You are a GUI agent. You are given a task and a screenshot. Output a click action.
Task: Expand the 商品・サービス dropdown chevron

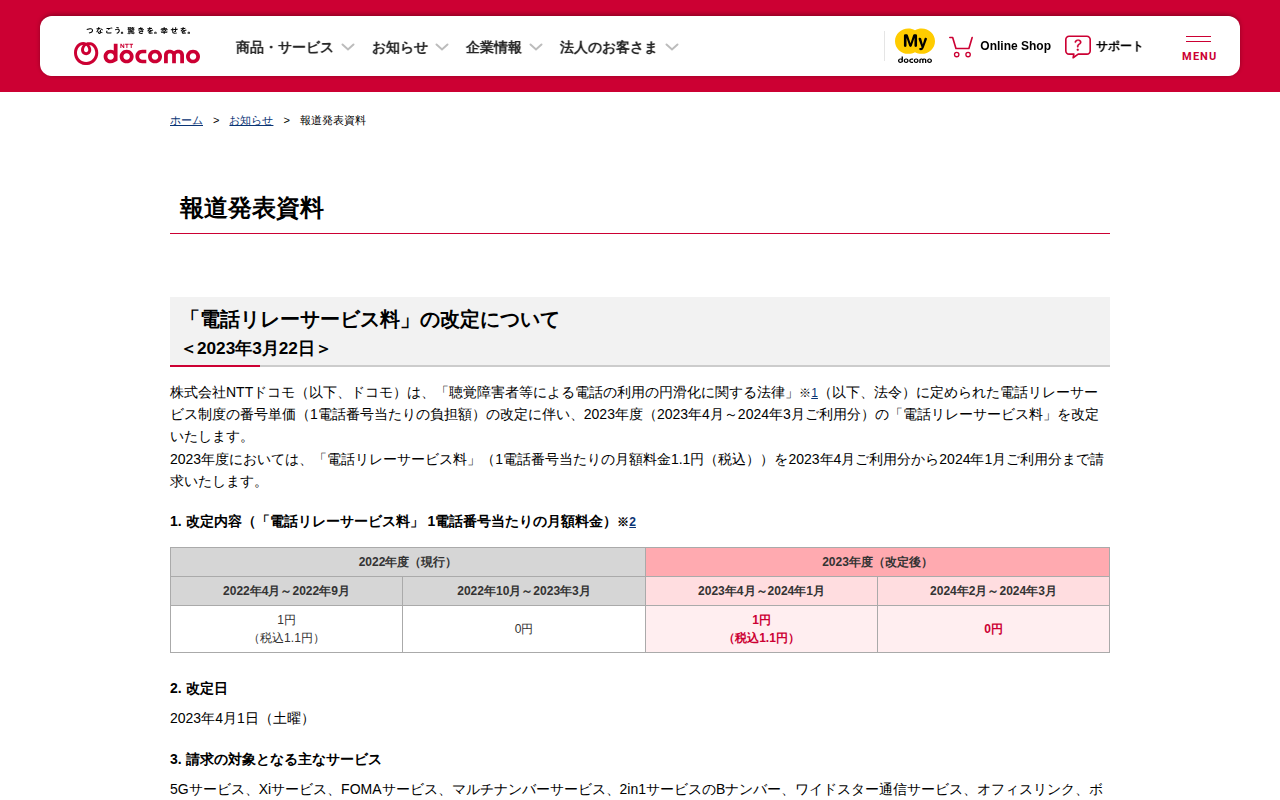pos(348,47)
